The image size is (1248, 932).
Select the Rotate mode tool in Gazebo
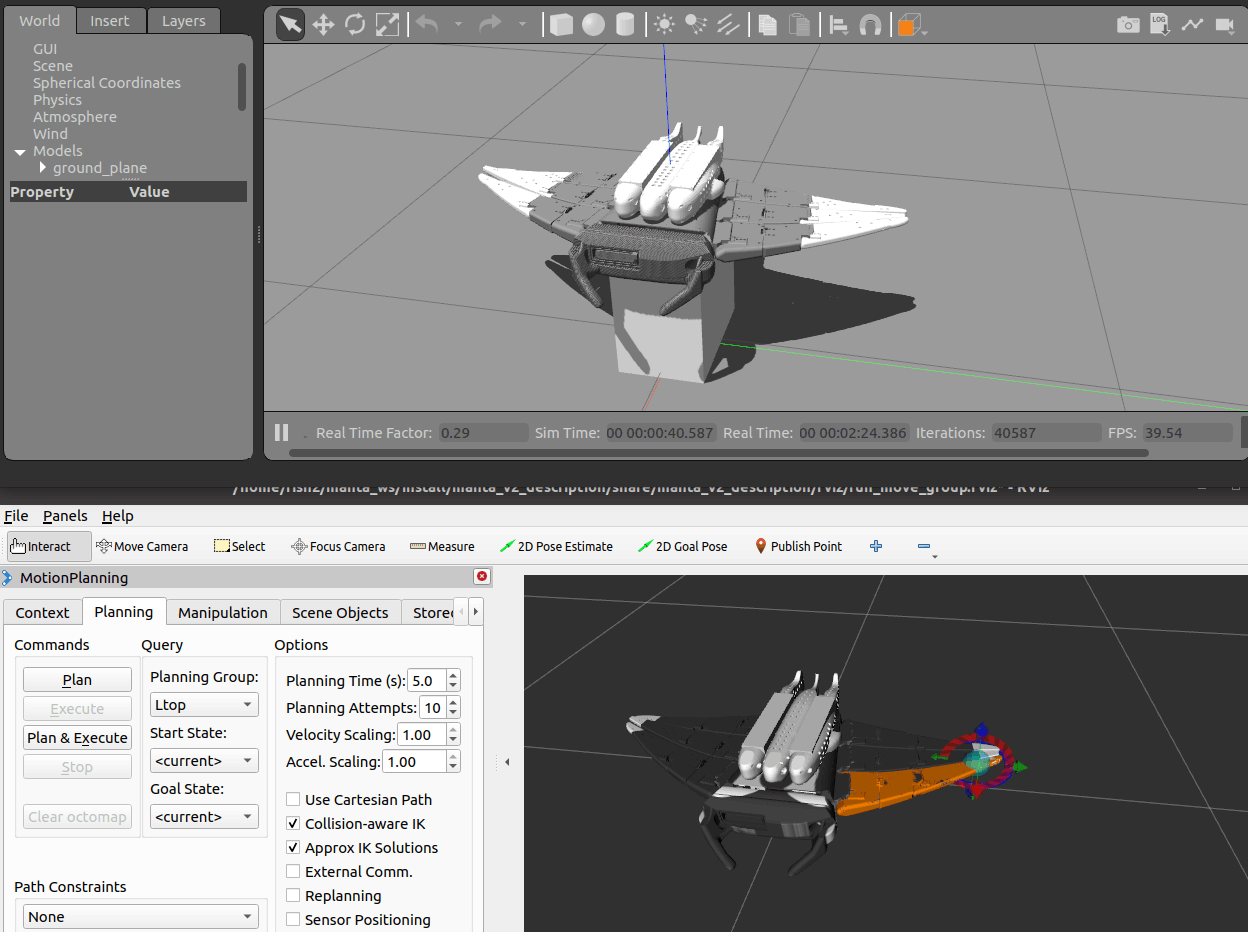(355, 25)
